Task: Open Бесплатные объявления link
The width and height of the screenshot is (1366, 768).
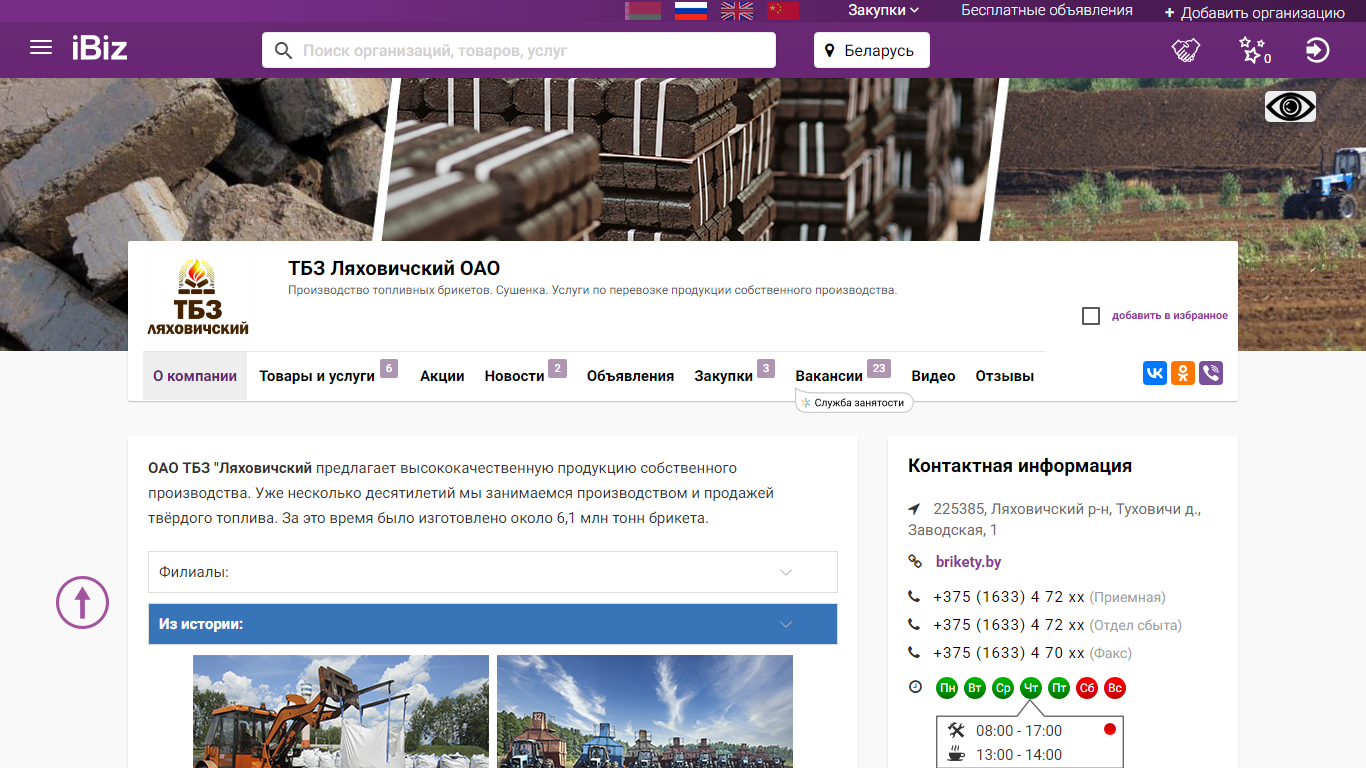Action: click(x=1047, y=10)
